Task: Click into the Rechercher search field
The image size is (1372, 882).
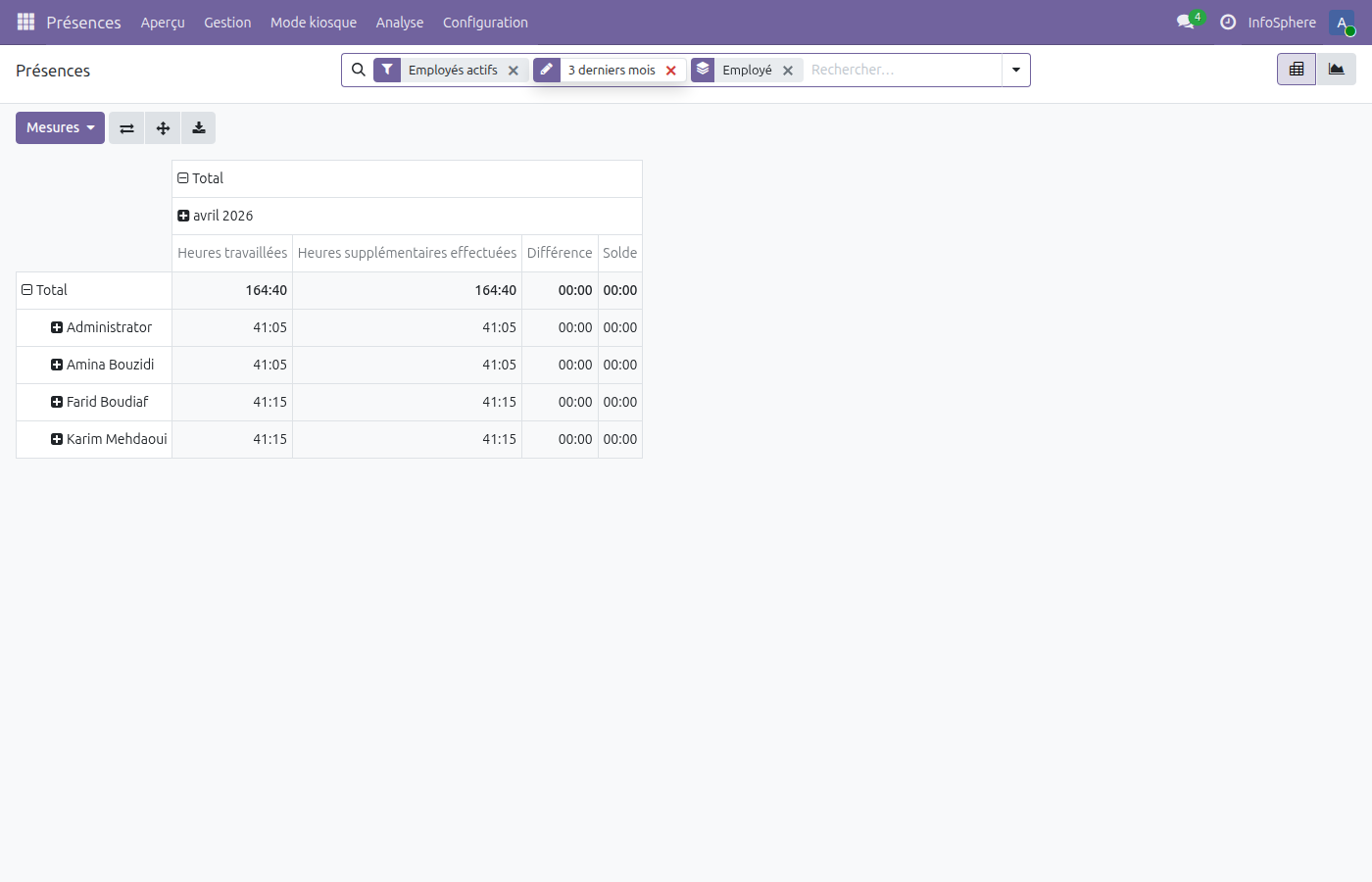Action: point(902,71)
